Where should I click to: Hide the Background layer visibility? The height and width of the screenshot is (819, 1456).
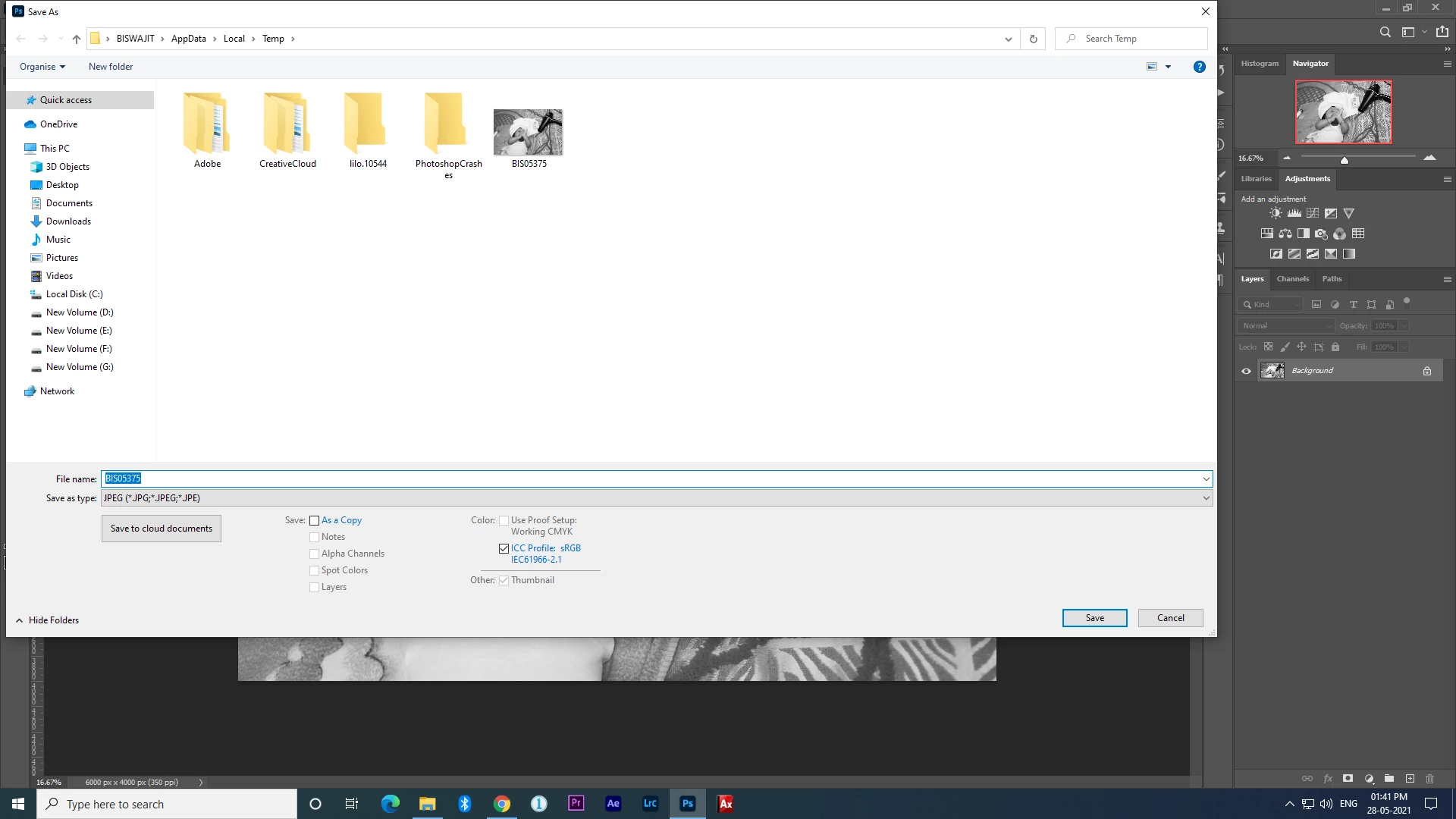tap(1246, 372)
